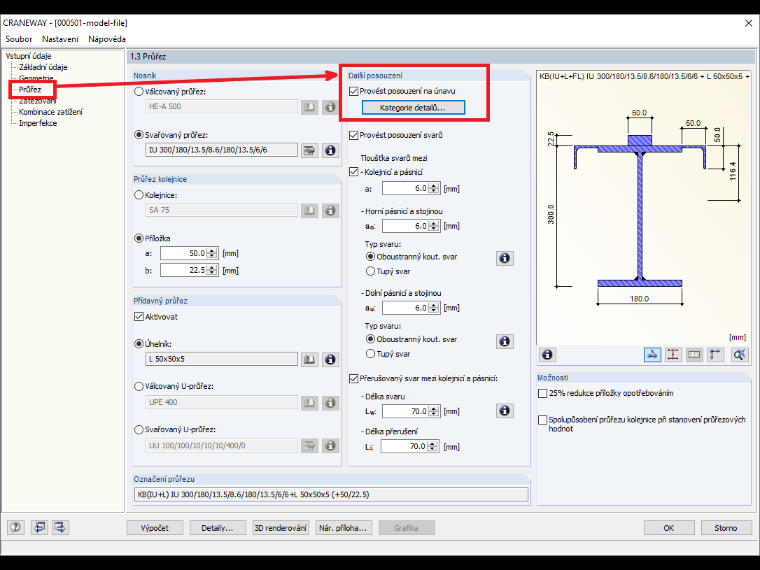Image resolution: width=760 pixels, height=570 pixels.
Task: Edit welded section IU 300/180 parameters icon
Action: pyautogui.click(x=309, y=150)
